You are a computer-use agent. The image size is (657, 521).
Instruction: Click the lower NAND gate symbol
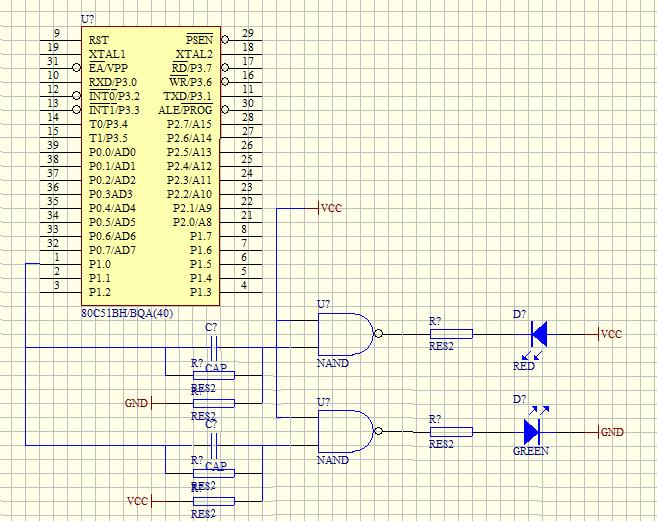345,431
